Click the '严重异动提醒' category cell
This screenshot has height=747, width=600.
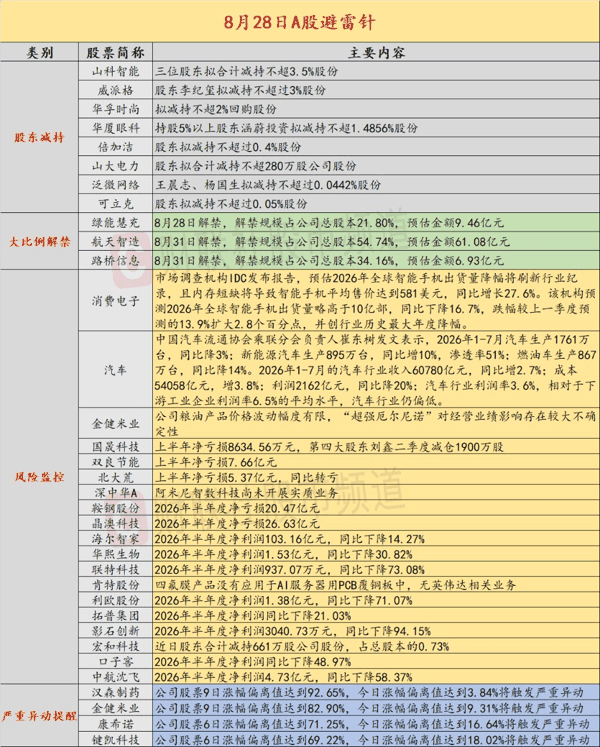[x=39, y=716]
